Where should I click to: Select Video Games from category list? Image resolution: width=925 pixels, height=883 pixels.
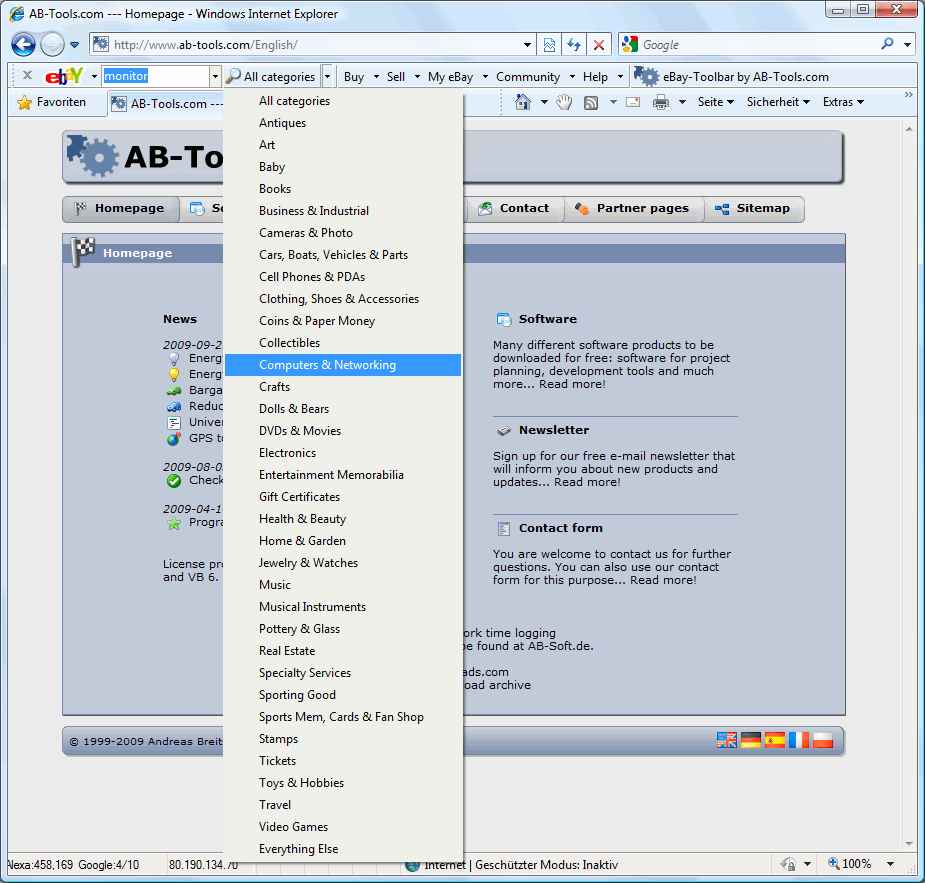[293, 827]
